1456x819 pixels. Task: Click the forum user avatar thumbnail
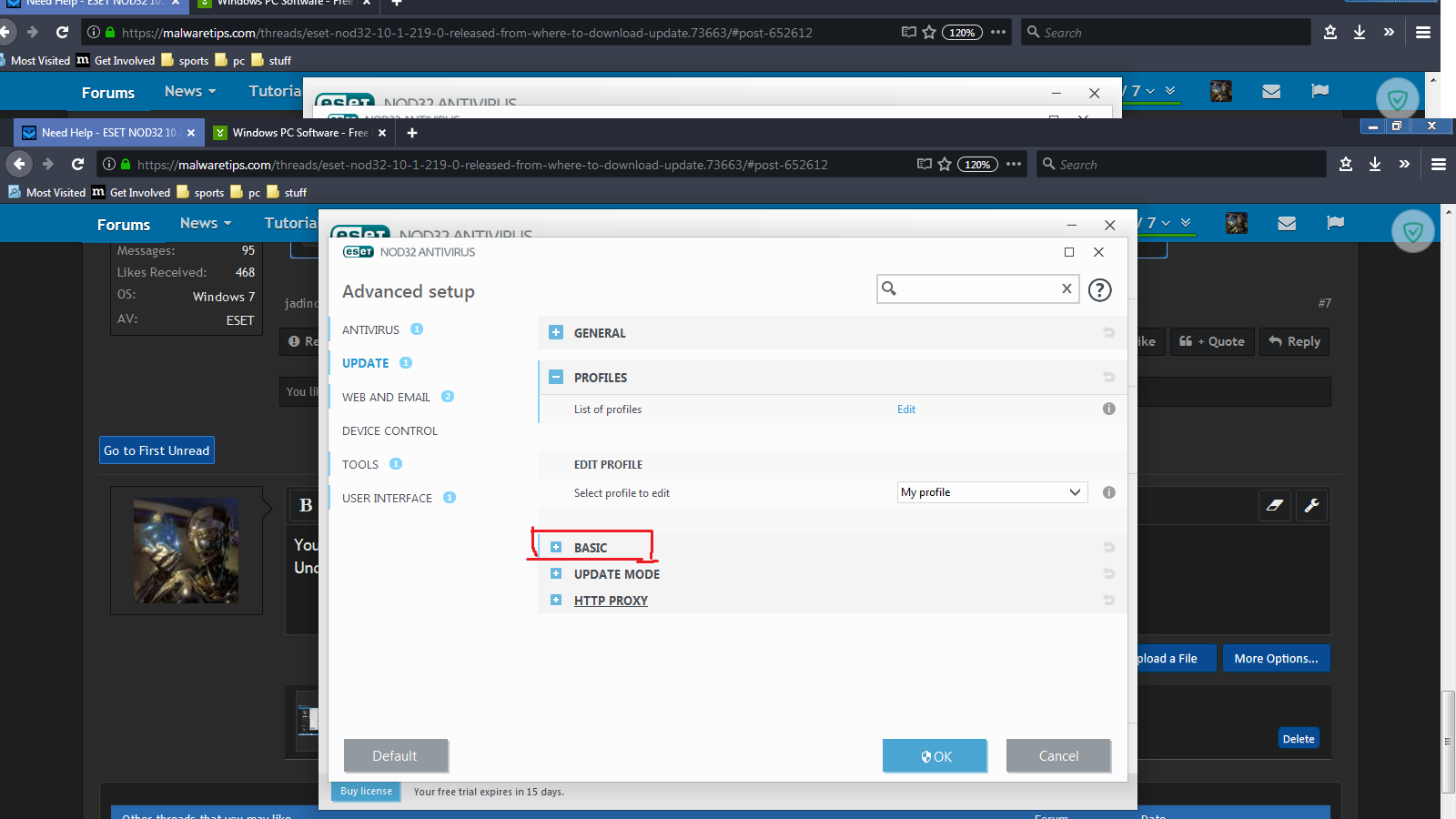[x=187, y=551]
